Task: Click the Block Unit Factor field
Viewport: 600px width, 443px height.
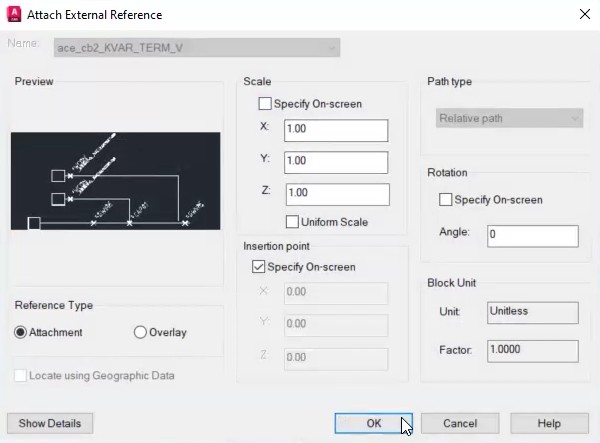Action: pos(532,351)
